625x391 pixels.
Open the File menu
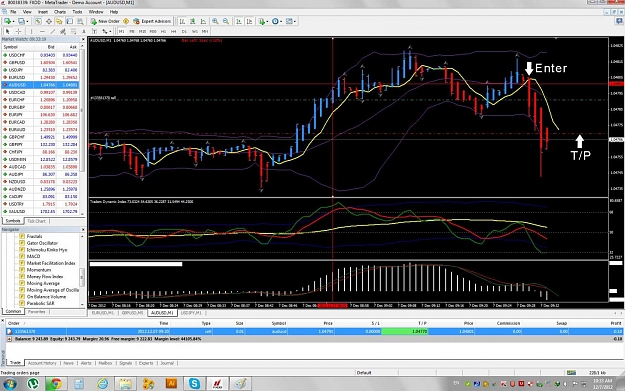point(13,12)
